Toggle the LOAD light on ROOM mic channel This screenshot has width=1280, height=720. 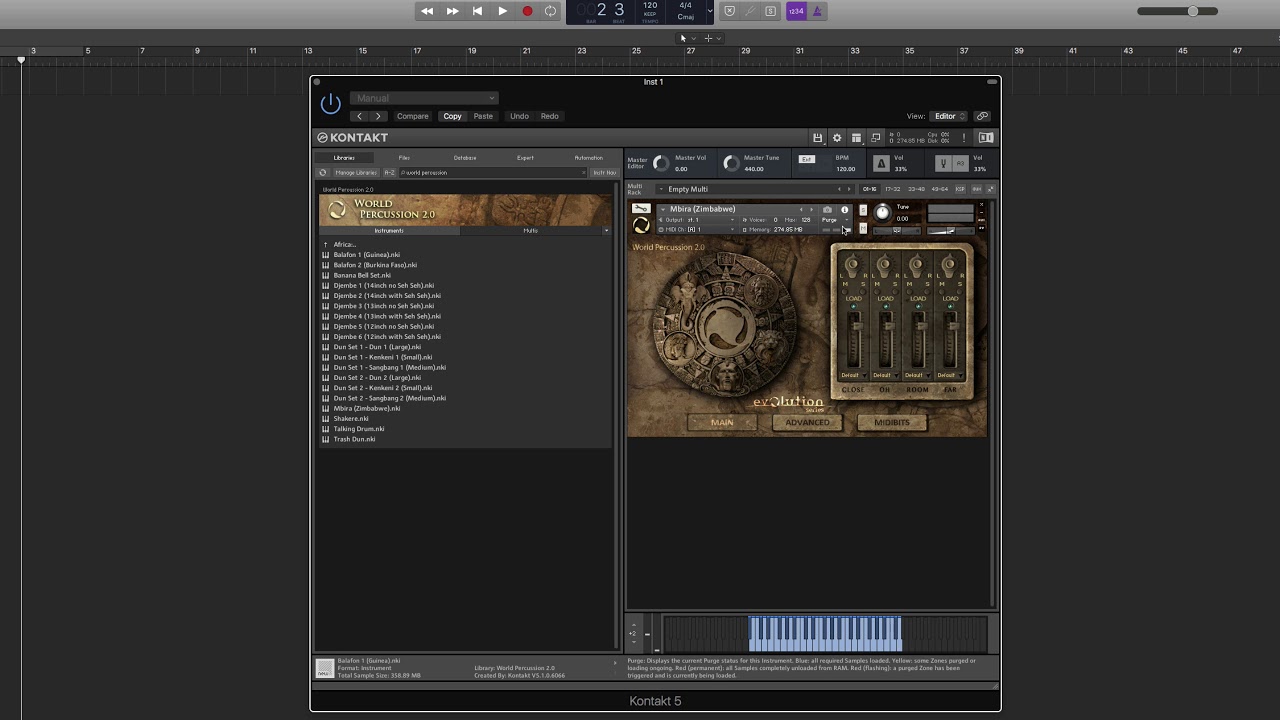[x=918, y=306]
